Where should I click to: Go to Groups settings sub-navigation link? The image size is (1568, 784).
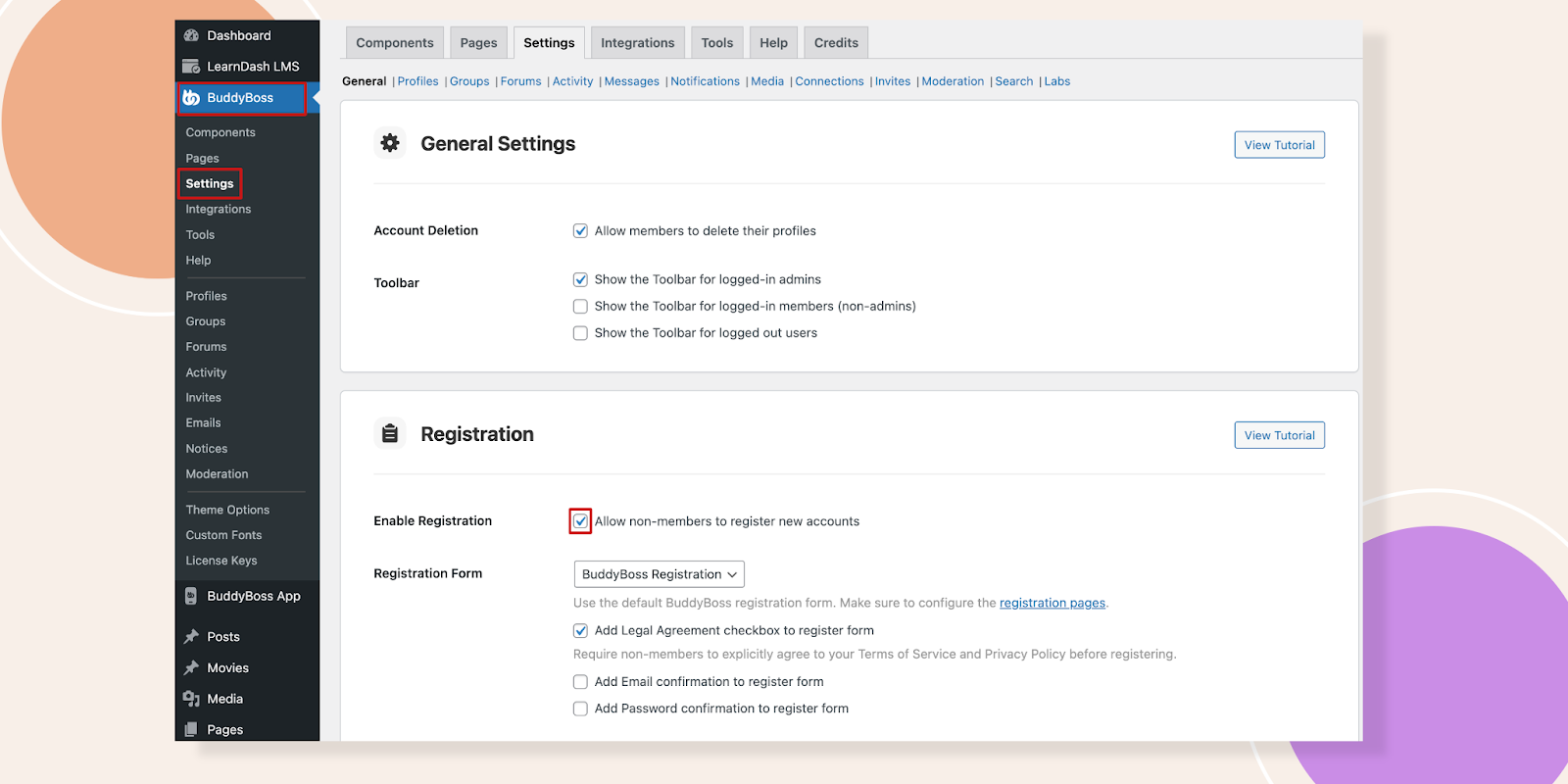469,81
